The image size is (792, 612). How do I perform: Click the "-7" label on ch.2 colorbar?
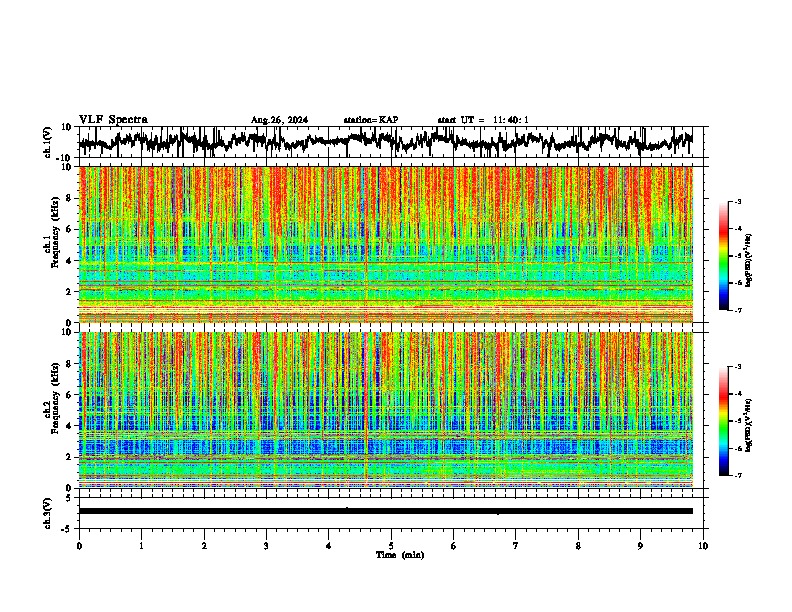tap(738, 476)
